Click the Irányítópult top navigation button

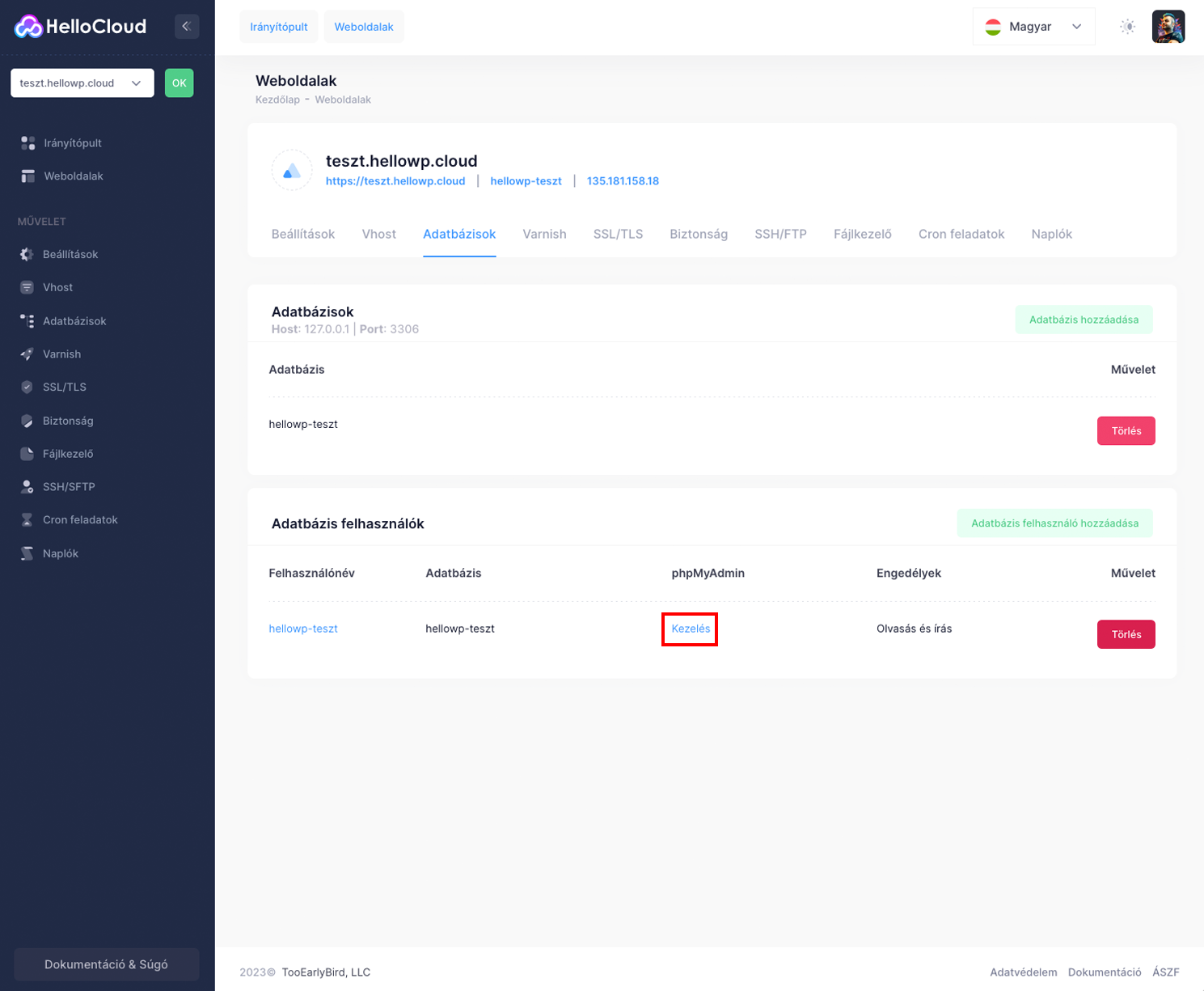279,27
